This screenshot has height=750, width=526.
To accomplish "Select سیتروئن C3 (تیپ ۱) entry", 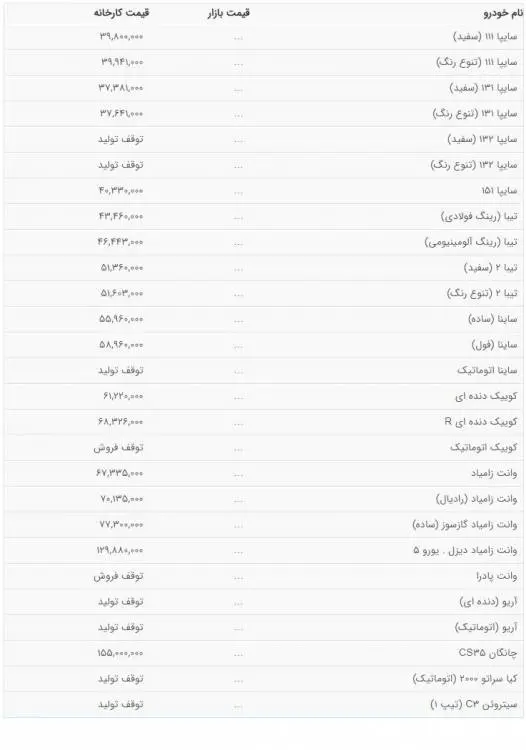I will (x=474, y=705).
